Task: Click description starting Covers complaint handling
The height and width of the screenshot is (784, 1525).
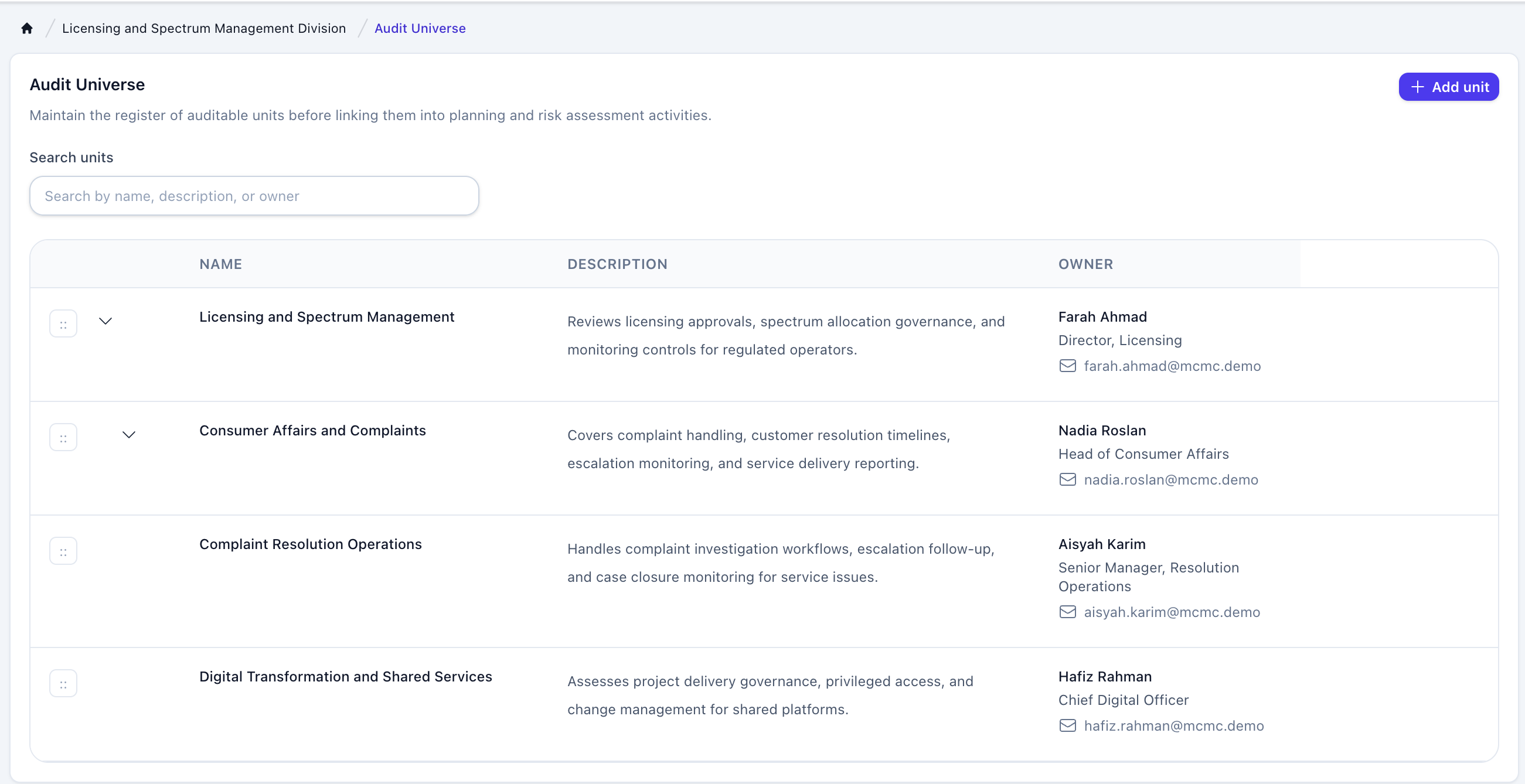Action: [x=758, y=449]
